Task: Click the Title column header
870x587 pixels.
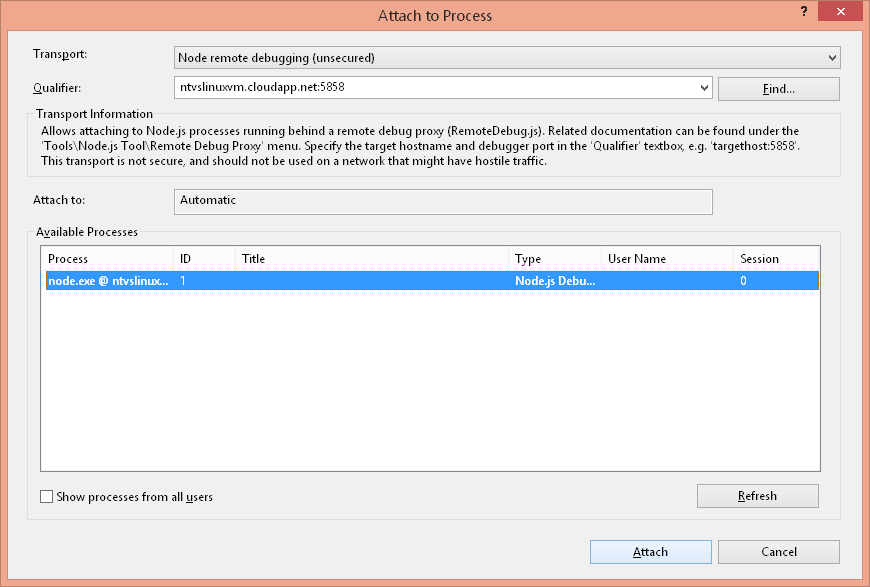Action: tap(371, 259)
